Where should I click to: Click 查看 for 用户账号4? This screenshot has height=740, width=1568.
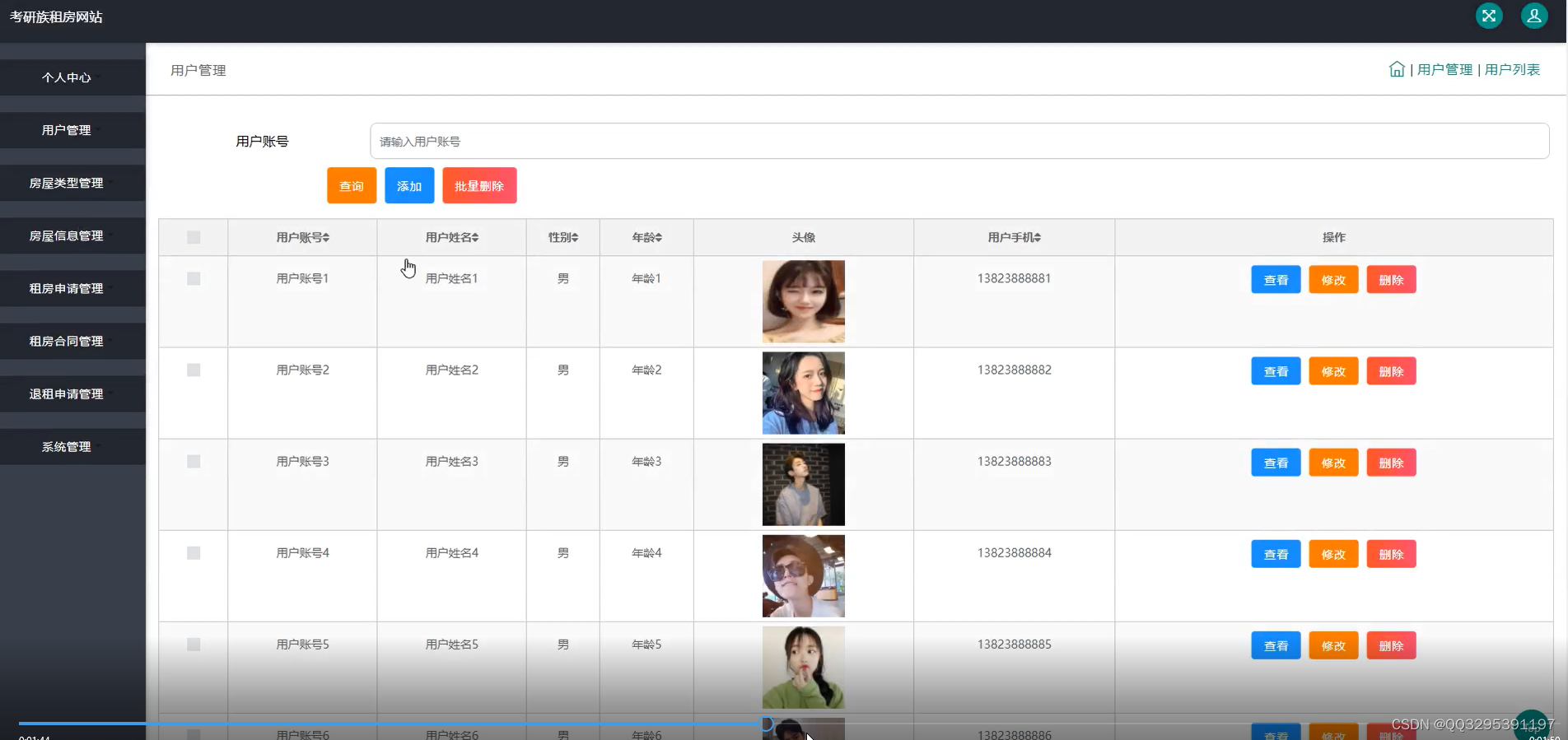coord(1276,554)
